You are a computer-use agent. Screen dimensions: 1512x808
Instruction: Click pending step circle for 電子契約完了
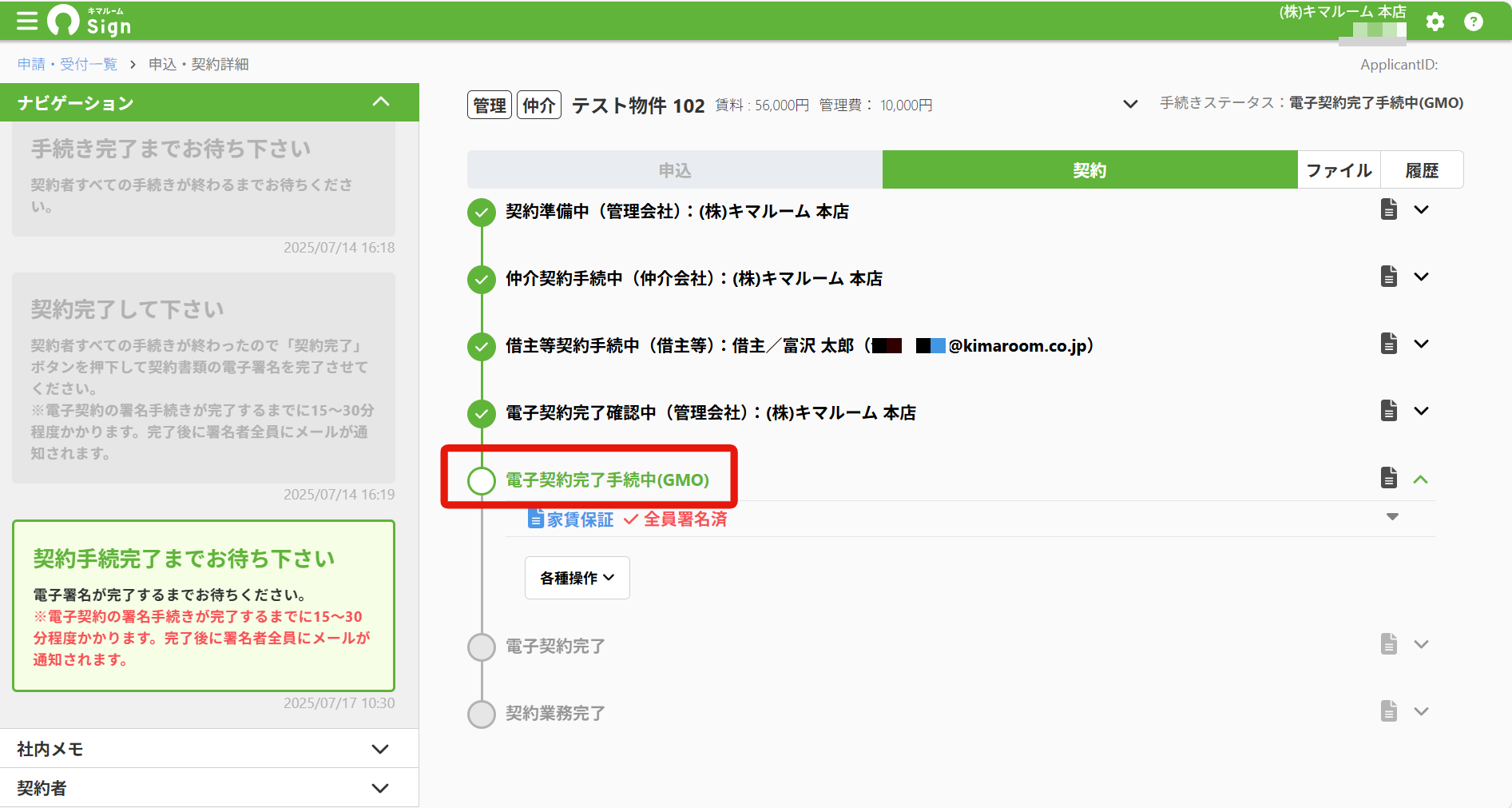pyautogui.click(x=481, y=647)
